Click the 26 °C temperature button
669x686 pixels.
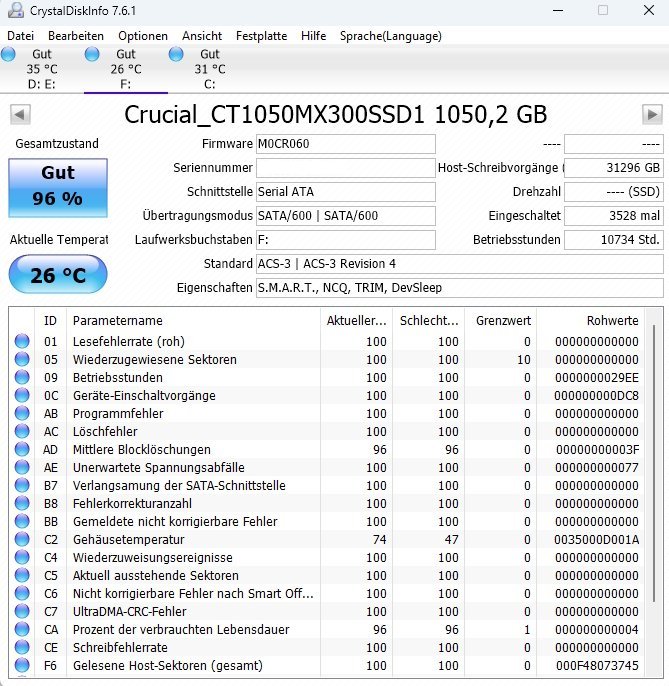click(58, 274)
